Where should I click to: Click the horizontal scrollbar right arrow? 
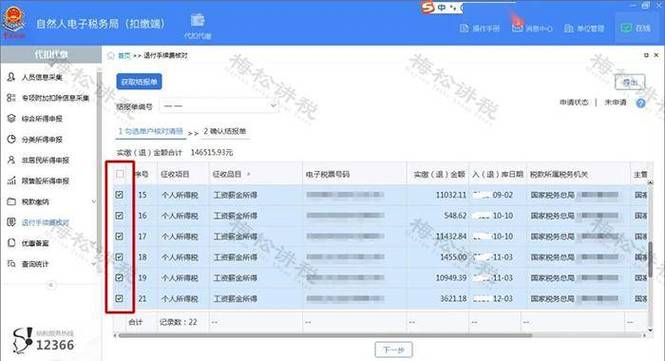[645, 336]
